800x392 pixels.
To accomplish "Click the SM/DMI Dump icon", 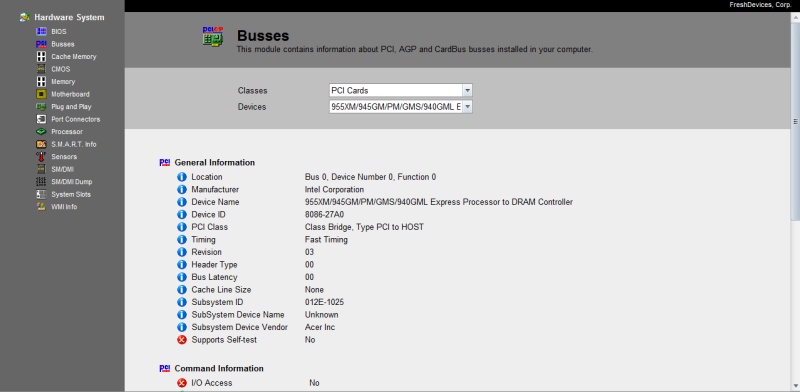I will coord(41,182).
